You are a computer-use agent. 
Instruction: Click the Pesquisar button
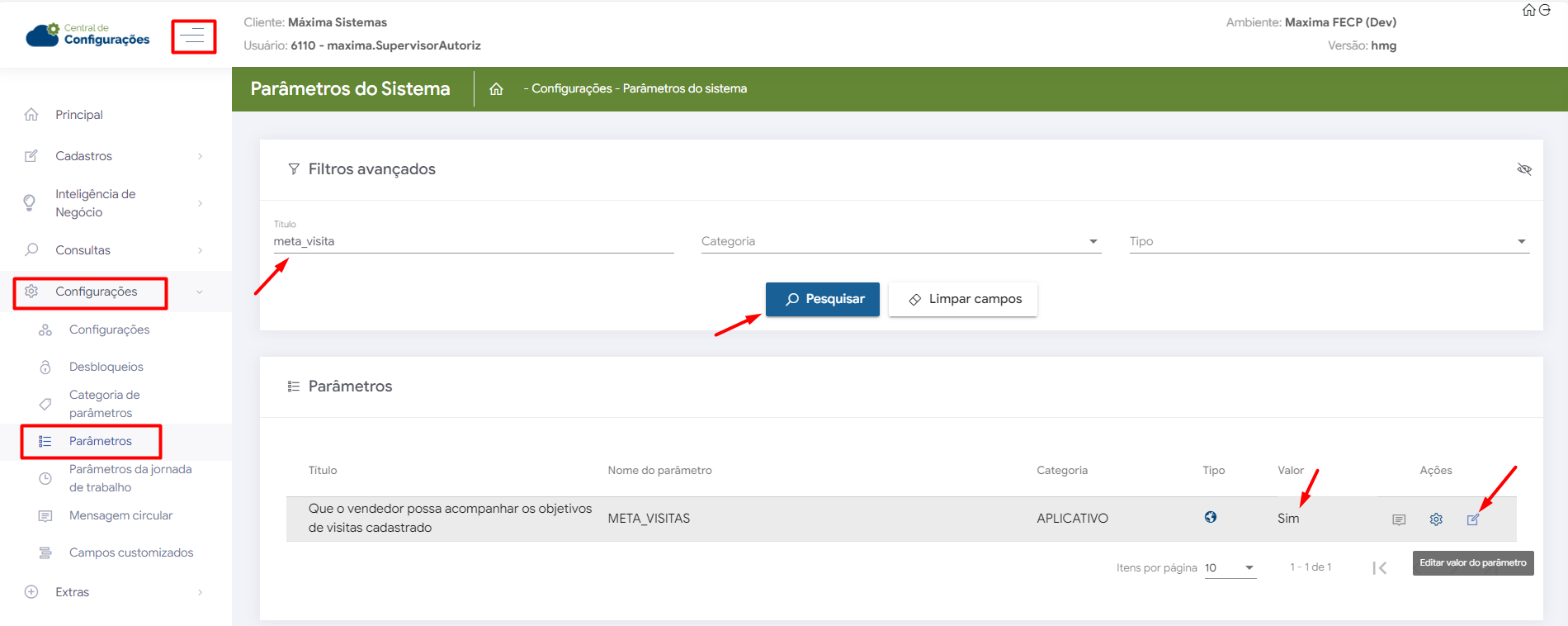822,299
